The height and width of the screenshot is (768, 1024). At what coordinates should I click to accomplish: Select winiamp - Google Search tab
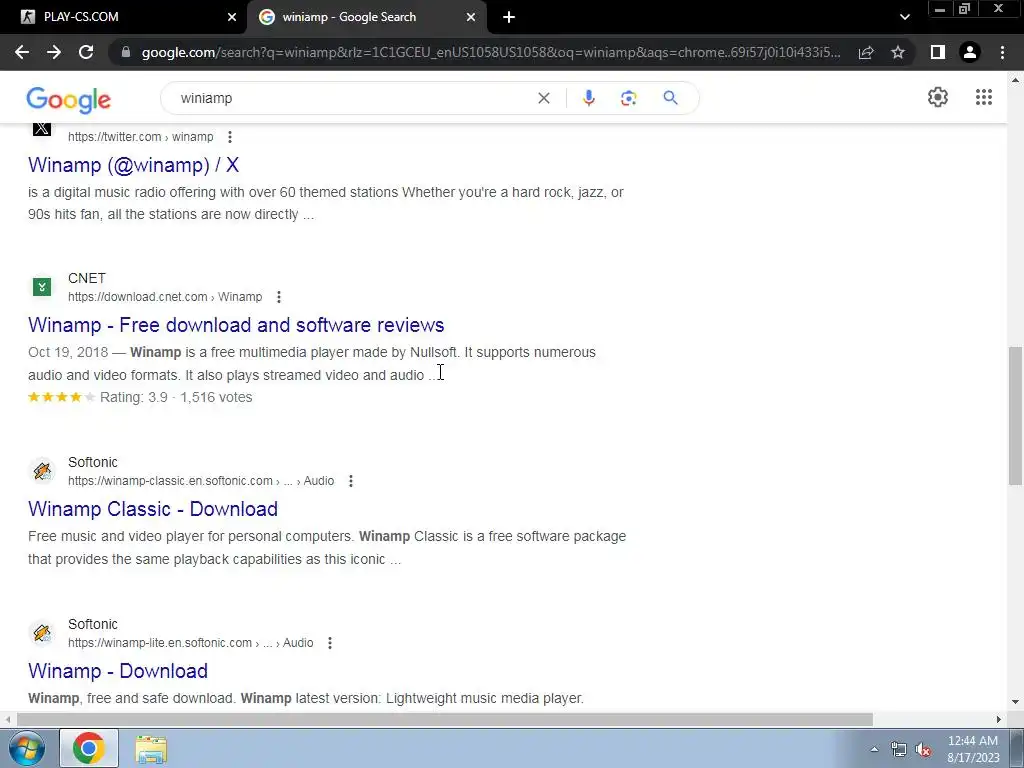click(366, 17)
